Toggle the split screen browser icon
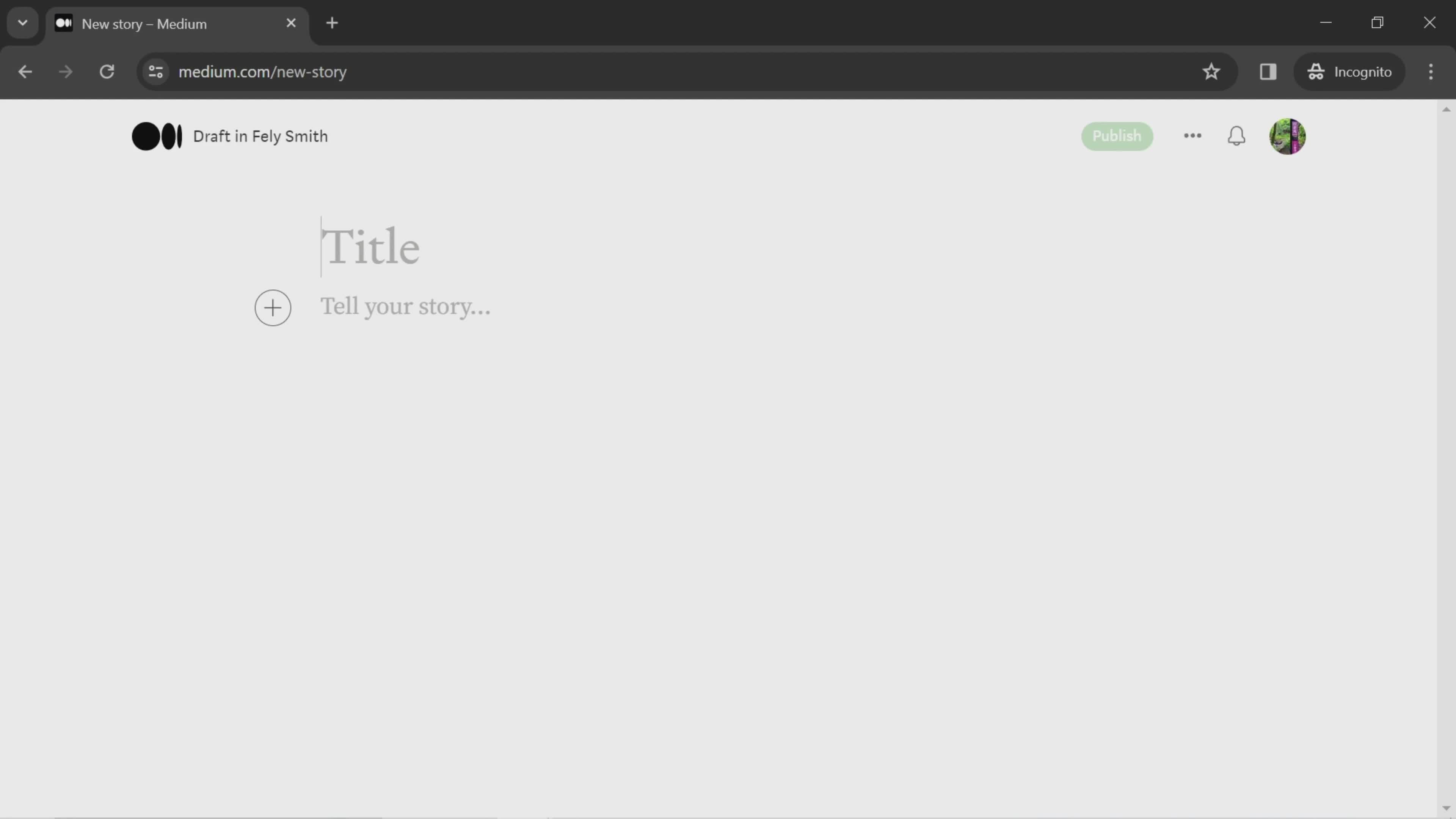This screenshot has height=819, width=1456. (1267, 71)
